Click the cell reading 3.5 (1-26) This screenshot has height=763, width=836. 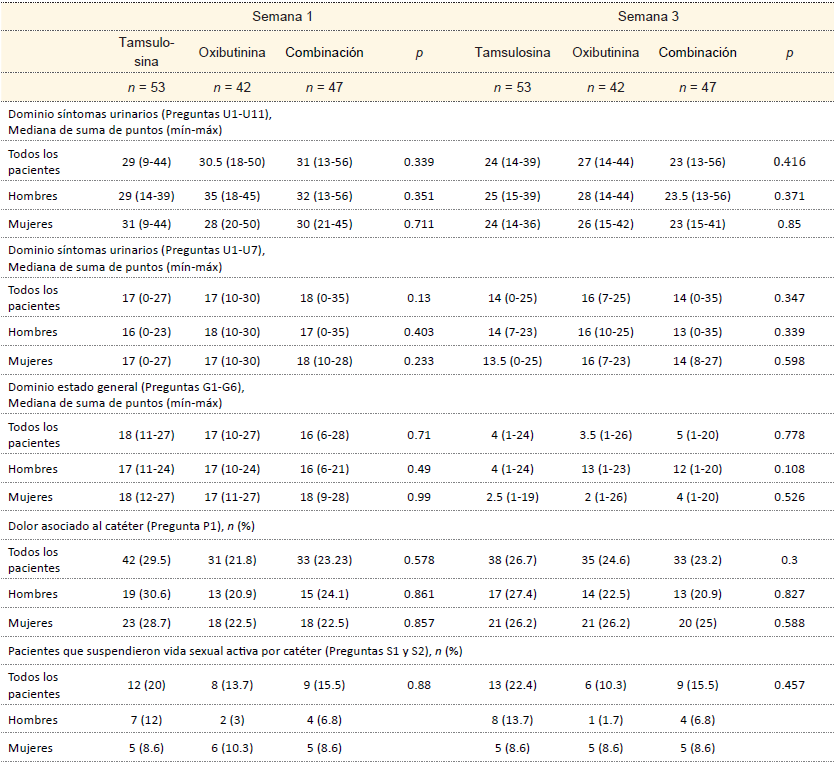(x=606, y=435)
